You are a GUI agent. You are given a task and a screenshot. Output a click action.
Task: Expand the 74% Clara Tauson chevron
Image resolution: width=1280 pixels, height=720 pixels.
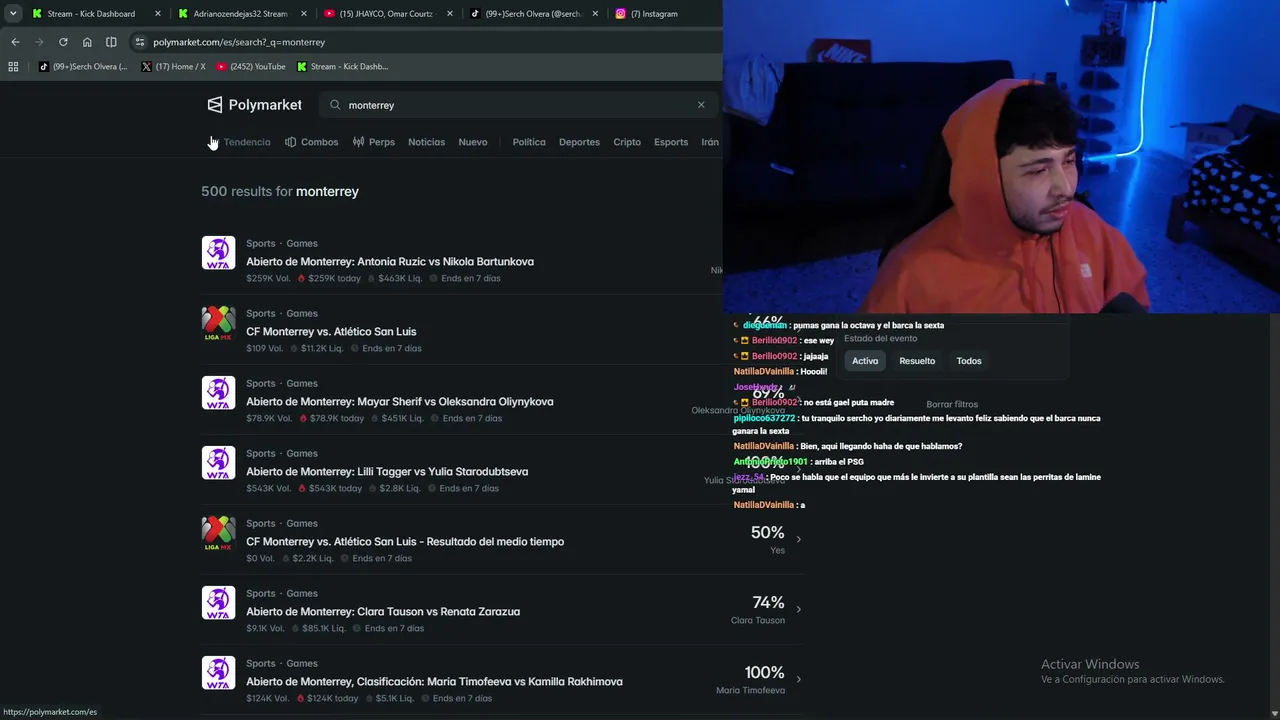click(798, 609)
